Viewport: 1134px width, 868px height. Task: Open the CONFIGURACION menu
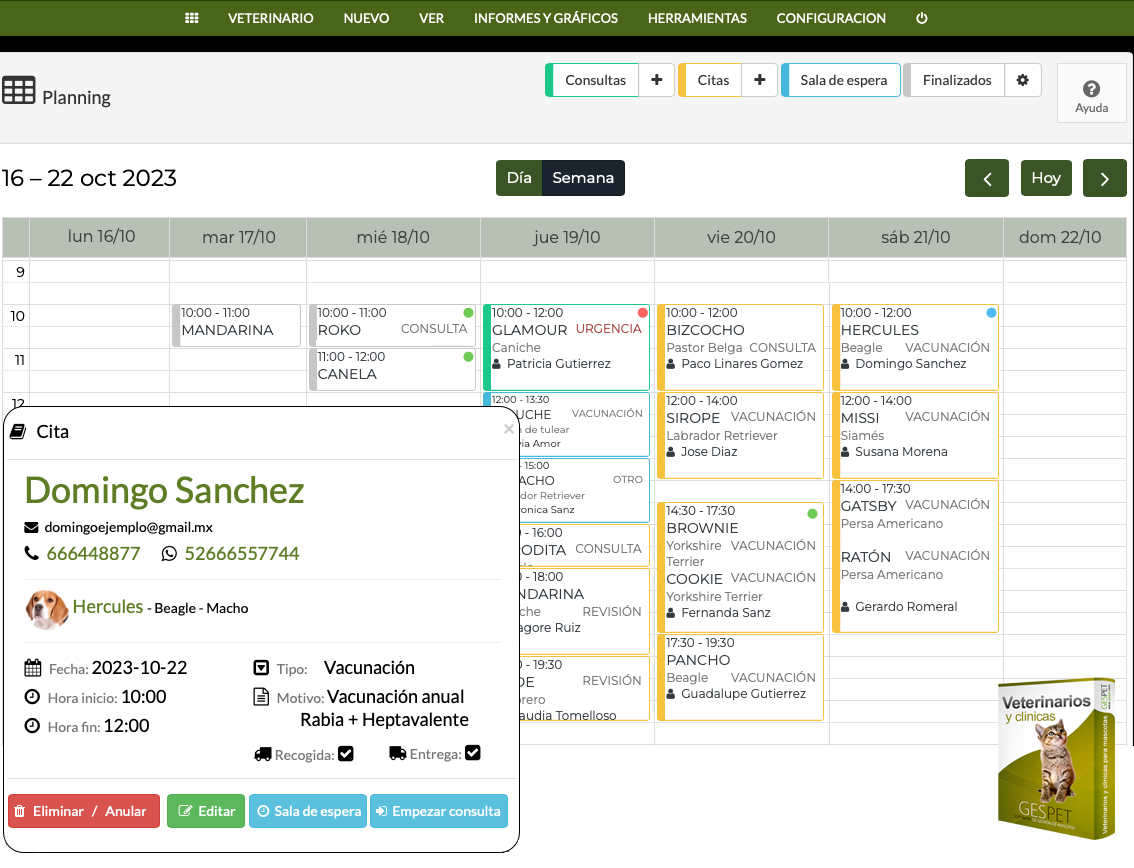(831, 18)
